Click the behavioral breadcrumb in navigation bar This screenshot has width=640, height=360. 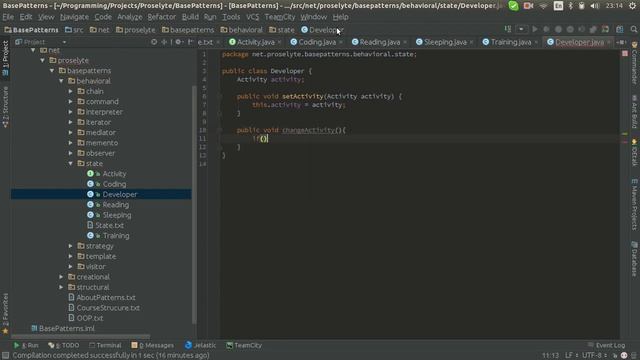point(241,30)
